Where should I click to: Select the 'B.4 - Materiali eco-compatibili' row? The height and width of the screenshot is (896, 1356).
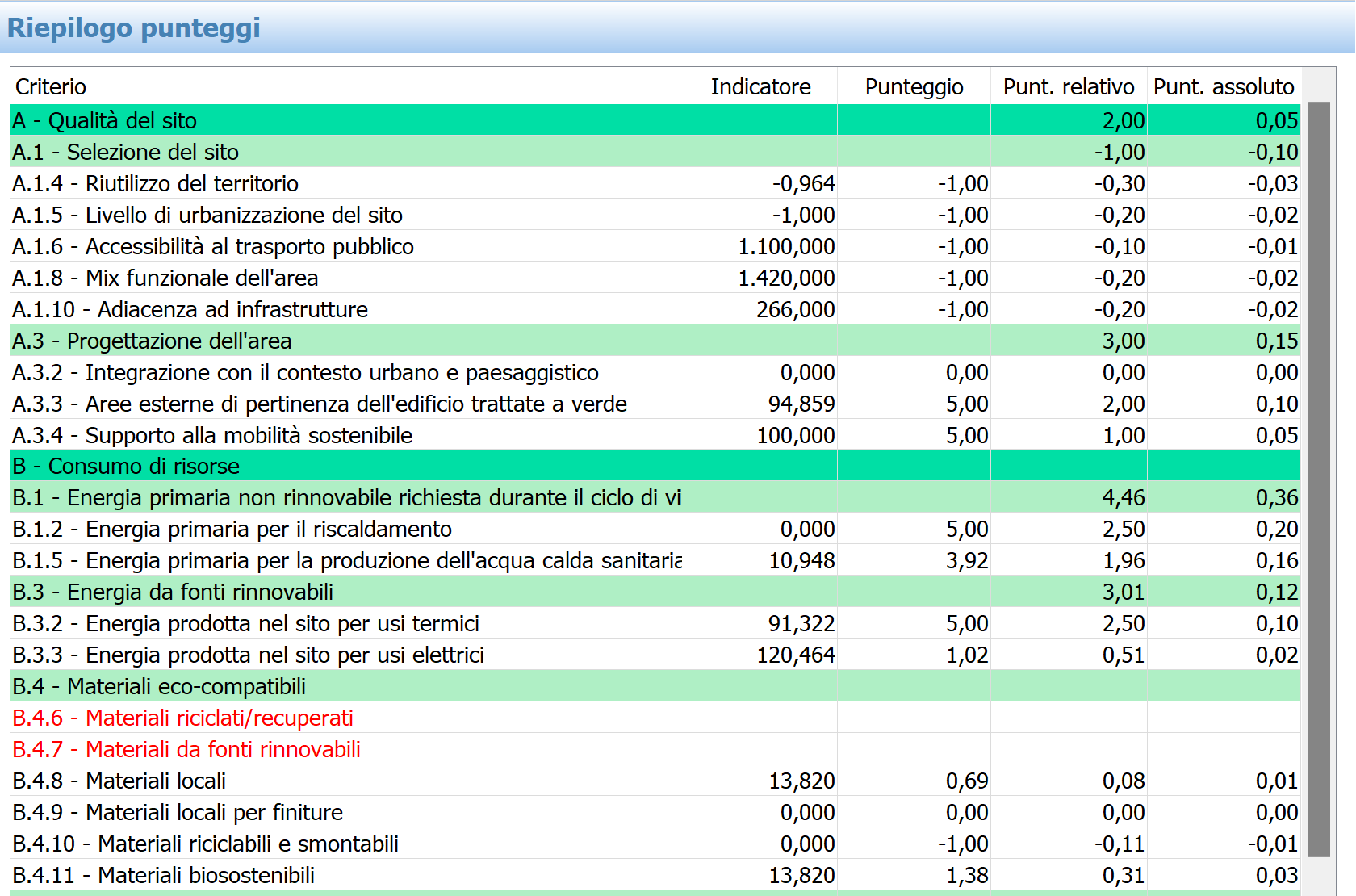(x=655, y=686)
